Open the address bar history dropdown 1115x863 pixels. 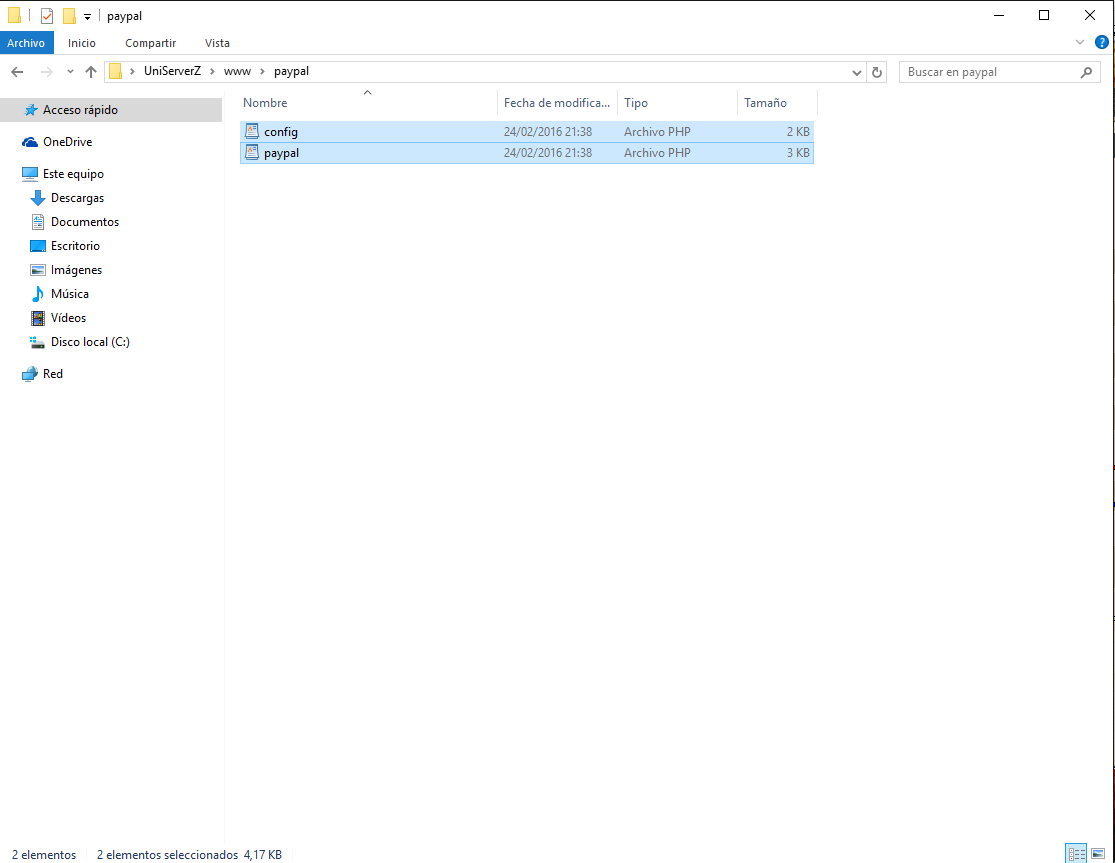[857, 72]
